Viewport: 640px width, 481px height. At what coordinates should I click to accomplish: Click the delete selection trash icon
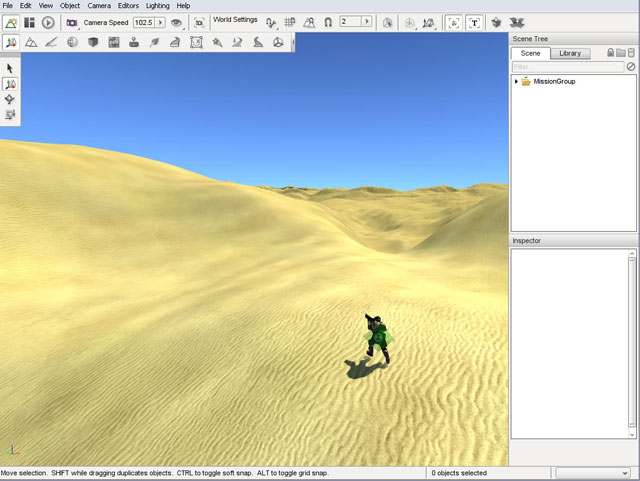631,53
